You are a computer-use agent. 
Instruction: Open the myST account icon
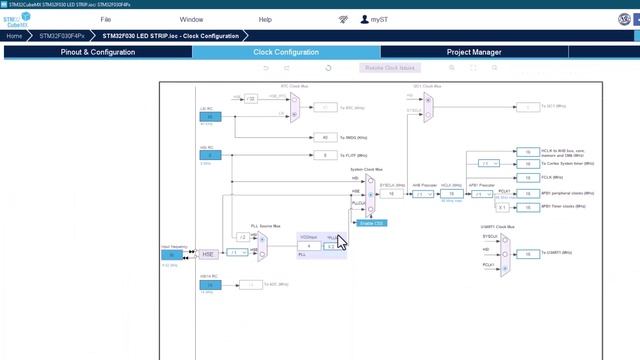tap(364, 19)
